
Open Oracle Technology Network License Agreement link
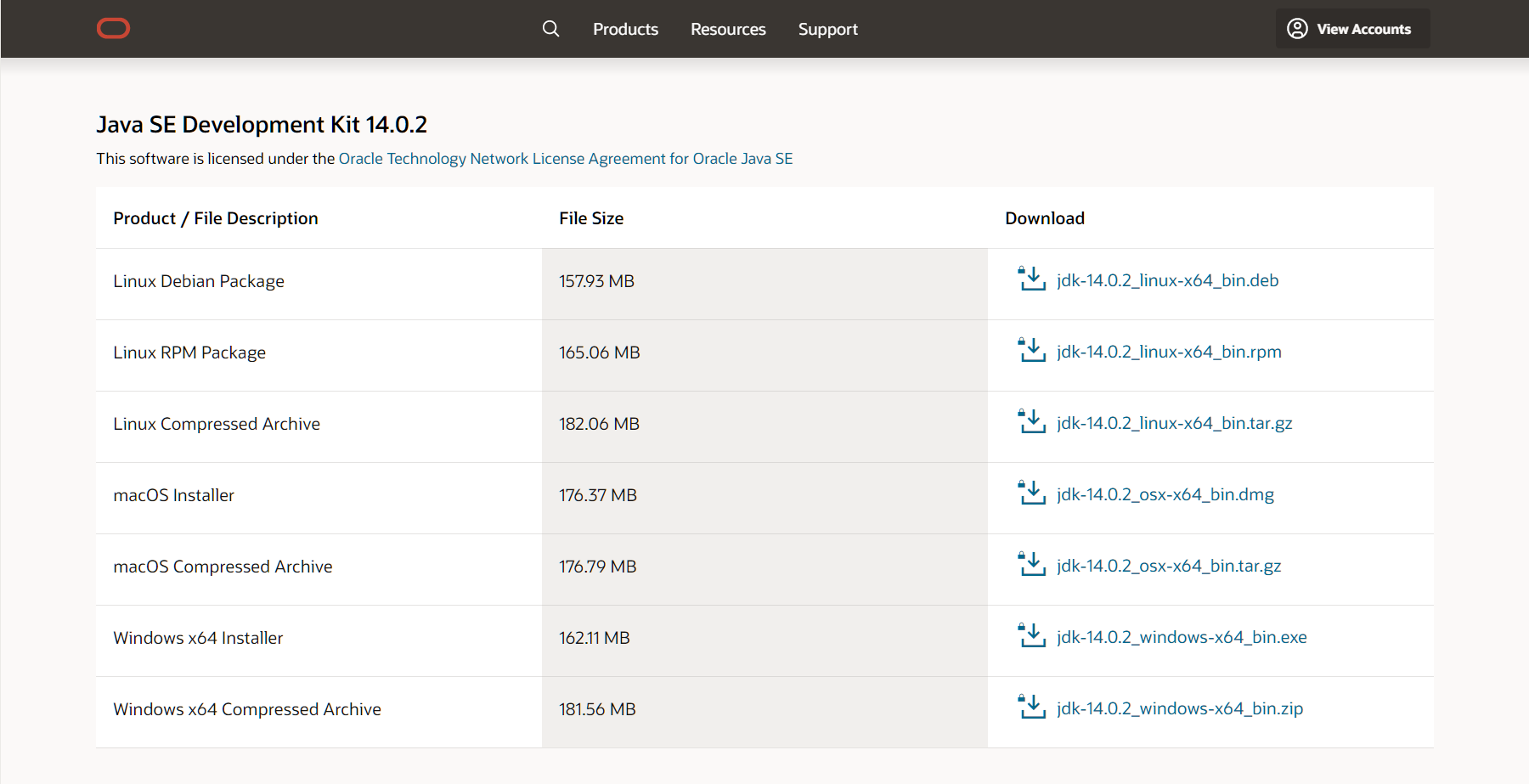(566, 159)
